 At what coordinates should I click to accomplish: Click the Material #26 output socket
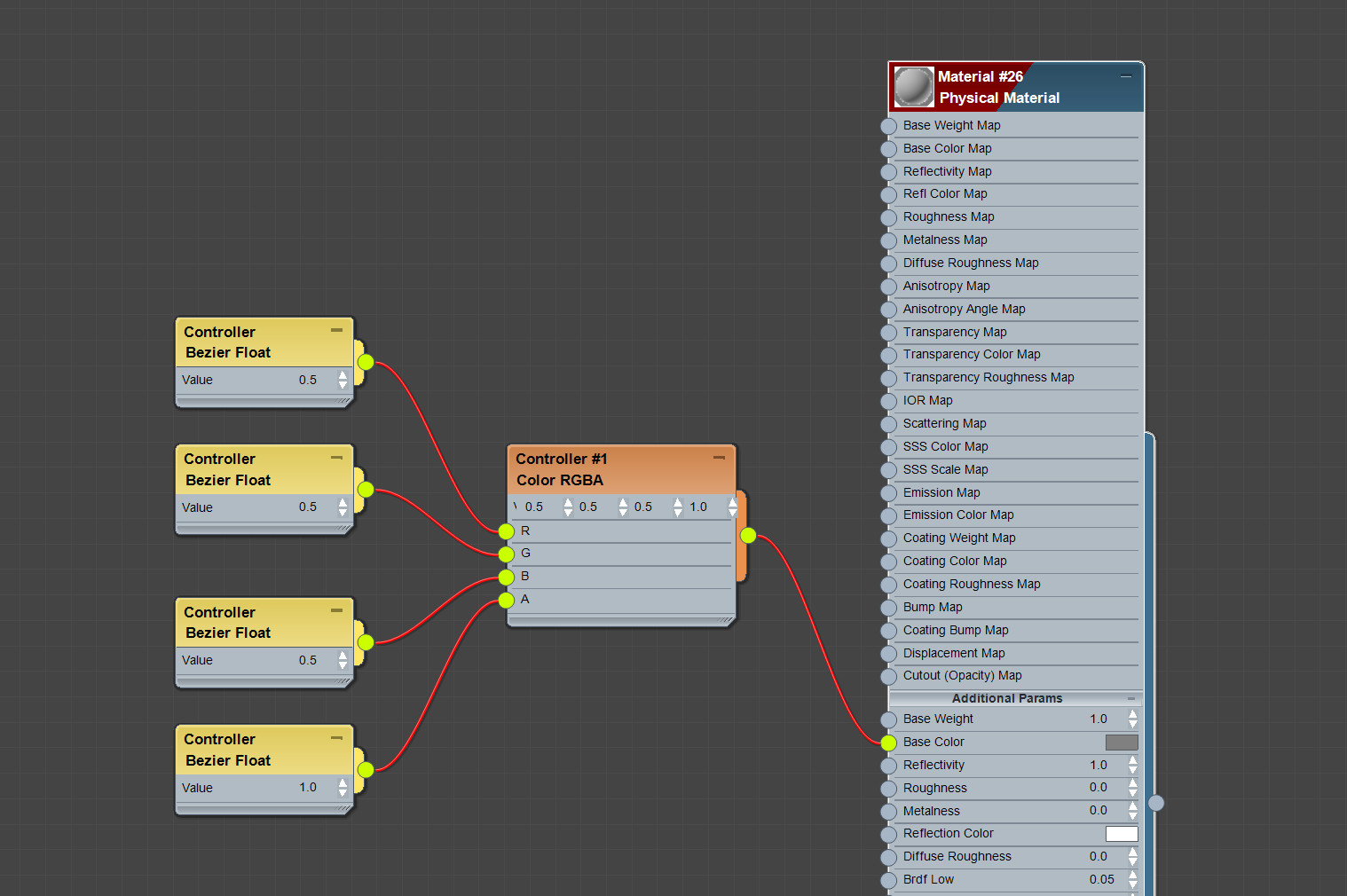point(1156,803)
